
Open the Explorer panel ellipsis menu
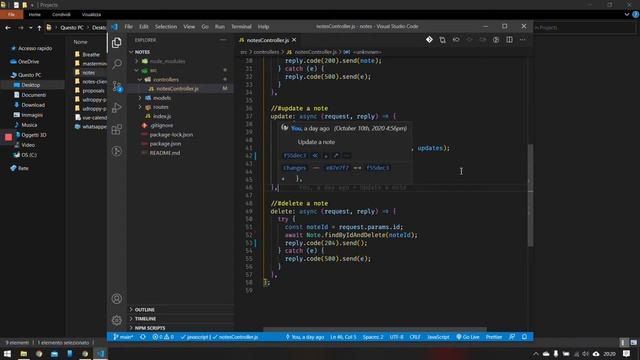pyautogui.click(x=223, y=40)
